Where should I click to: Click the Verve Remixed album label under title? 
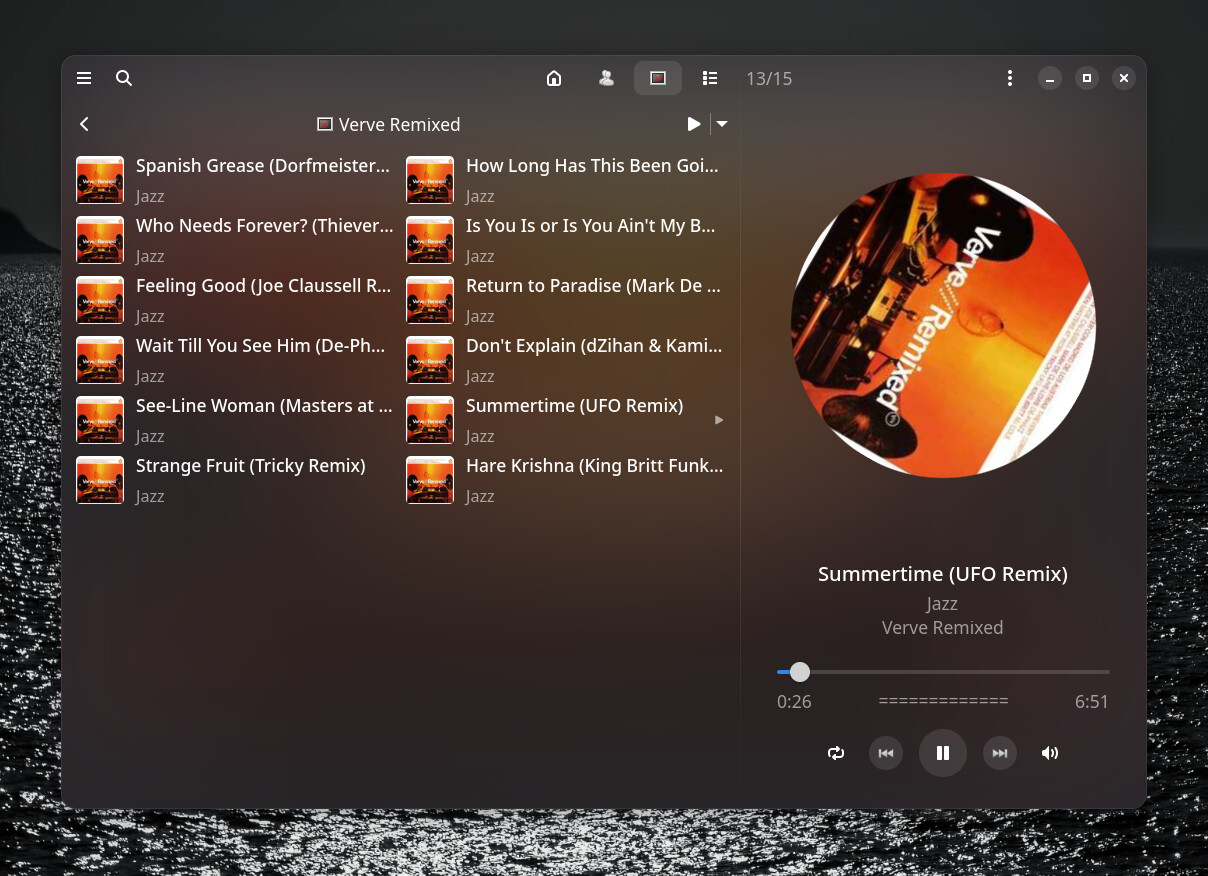point(943,628)
